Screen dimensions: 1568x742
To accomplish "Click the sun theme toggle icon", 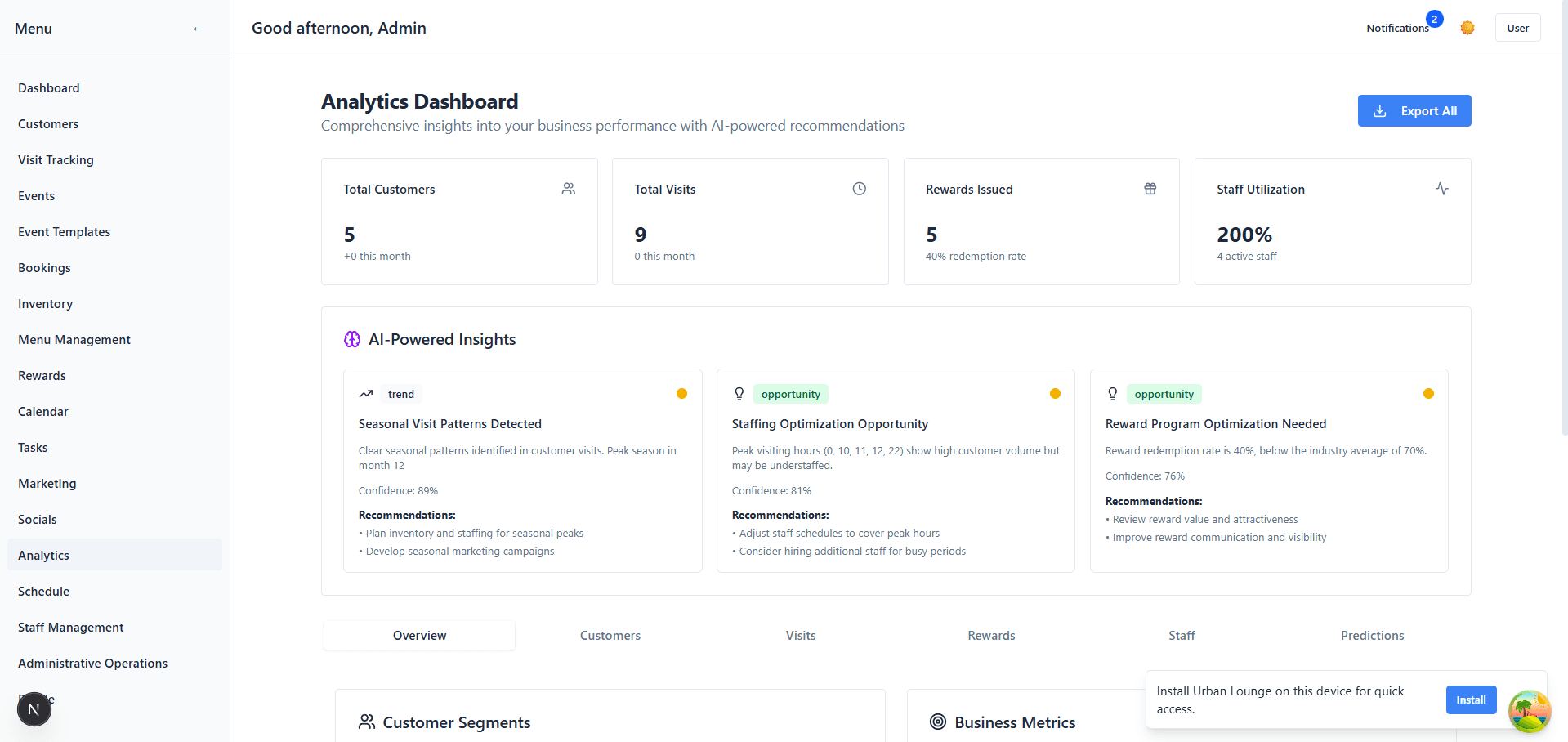I will [x=1467, y=28].
